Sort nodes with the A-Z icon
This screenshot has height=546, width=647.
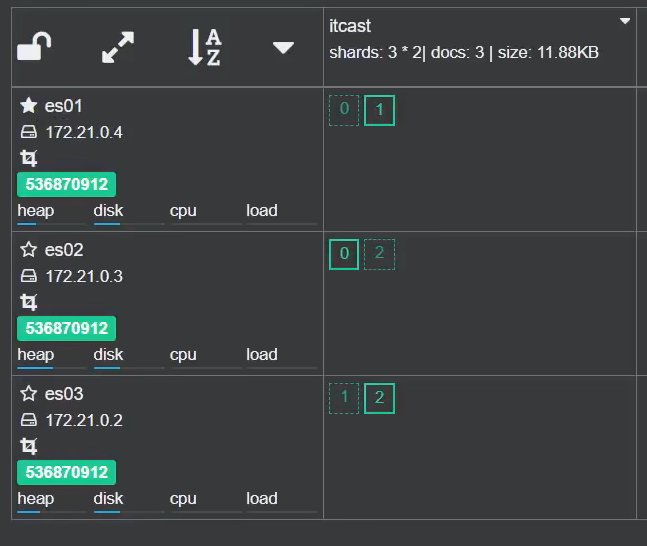tap(204, 46)
